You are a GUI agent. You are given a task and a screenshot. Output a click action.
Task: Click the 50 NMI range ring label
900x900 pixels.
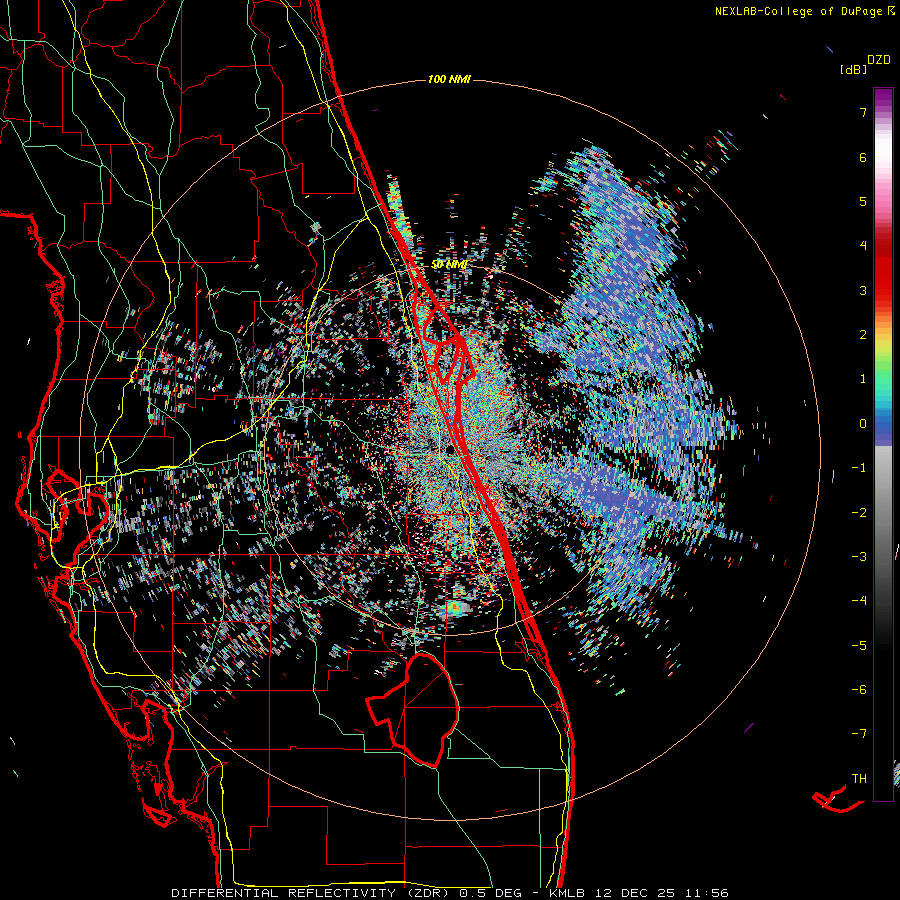point(449,265)
